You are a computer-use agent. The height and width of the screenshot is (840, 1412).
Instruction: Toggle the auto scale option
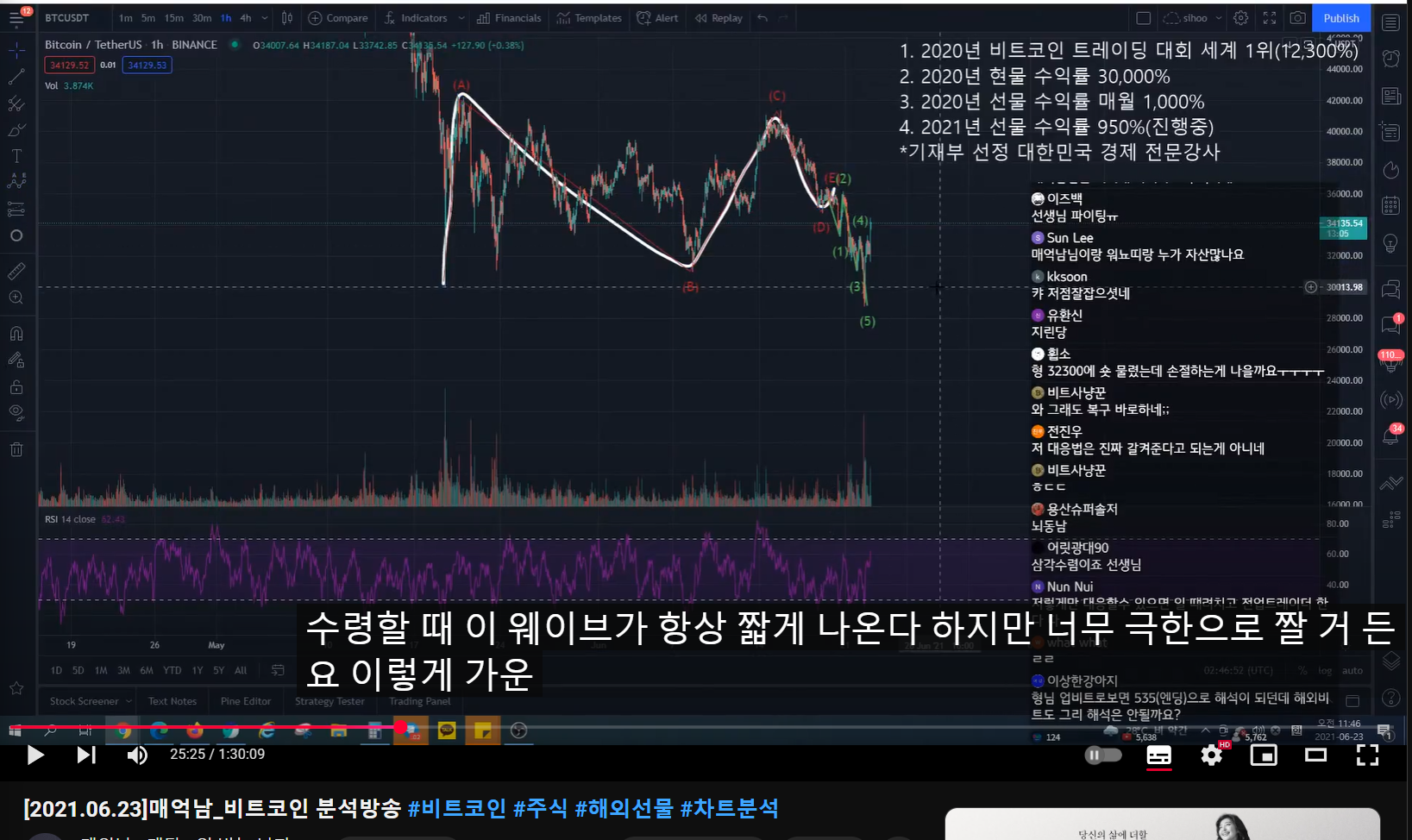(1352, 670)
